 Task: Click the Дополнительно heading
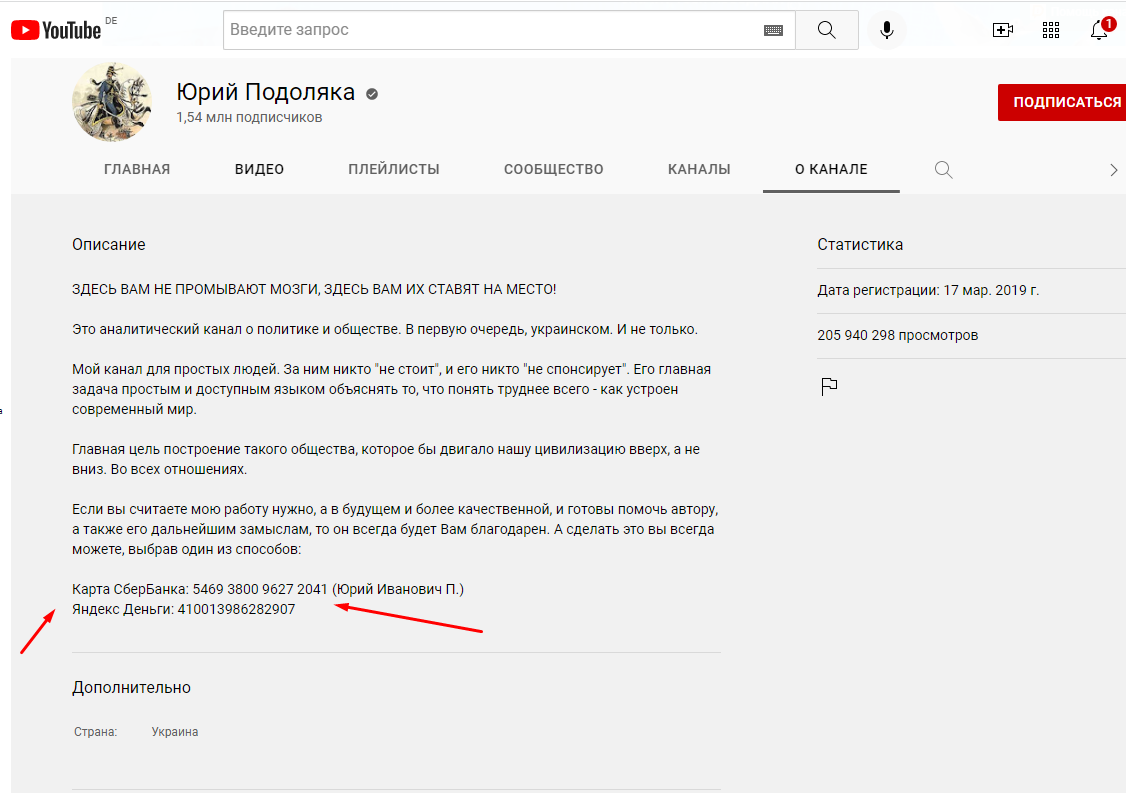(x=131, y=687)
